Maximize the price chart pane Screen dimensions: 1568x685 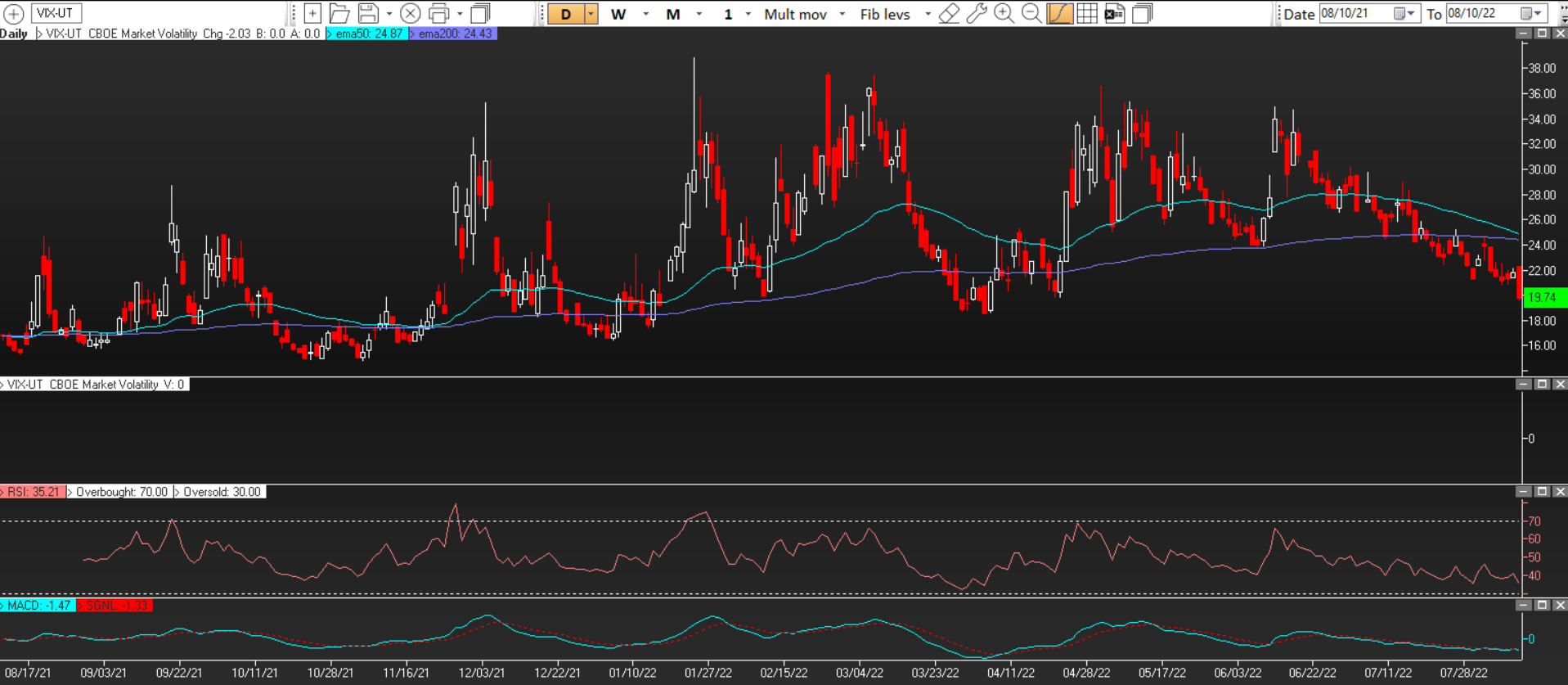pyautogui.click(x=1542, y=34)
